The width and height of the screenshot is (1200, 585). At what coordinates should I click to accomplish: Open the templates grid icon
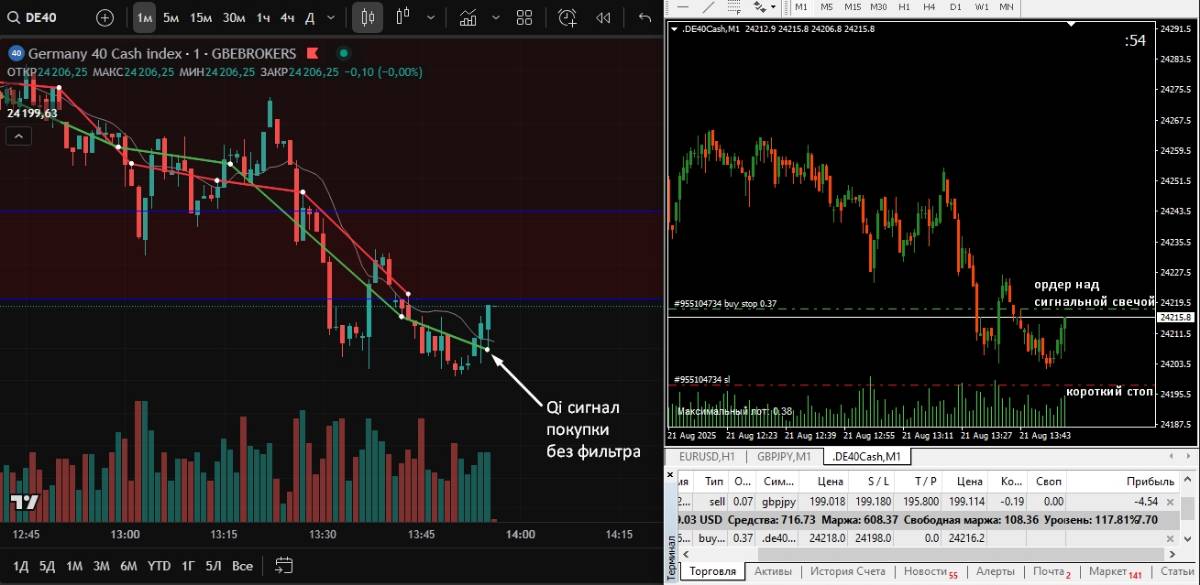524,17
